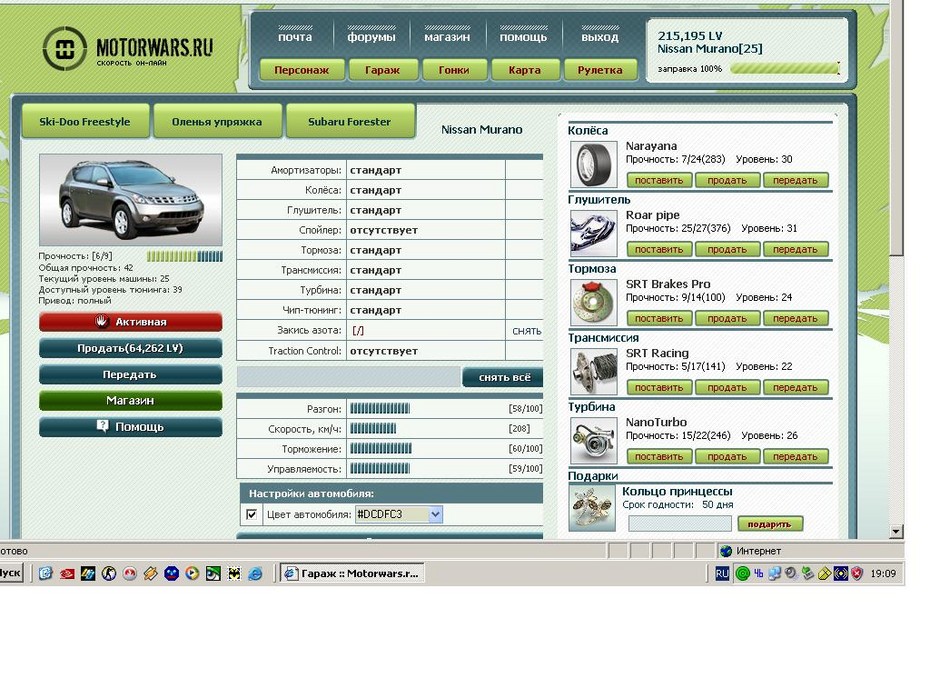930x698 pixels.
Task: Switch to the Ski-Doo Freestyle tab
Action: pos(85,122)
